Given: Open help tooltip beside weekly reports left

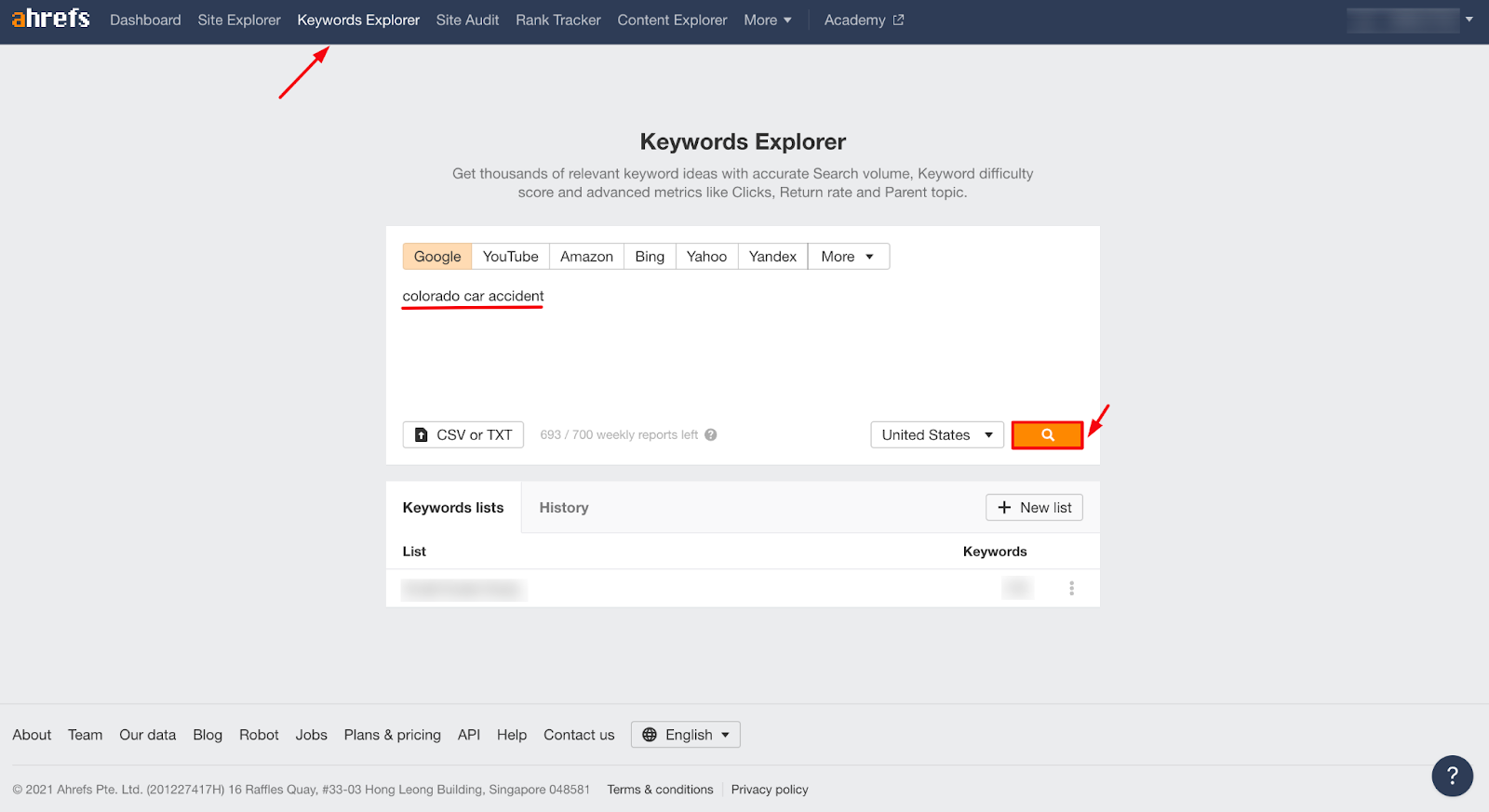Looking at the screenshot, I should (711, 434).
